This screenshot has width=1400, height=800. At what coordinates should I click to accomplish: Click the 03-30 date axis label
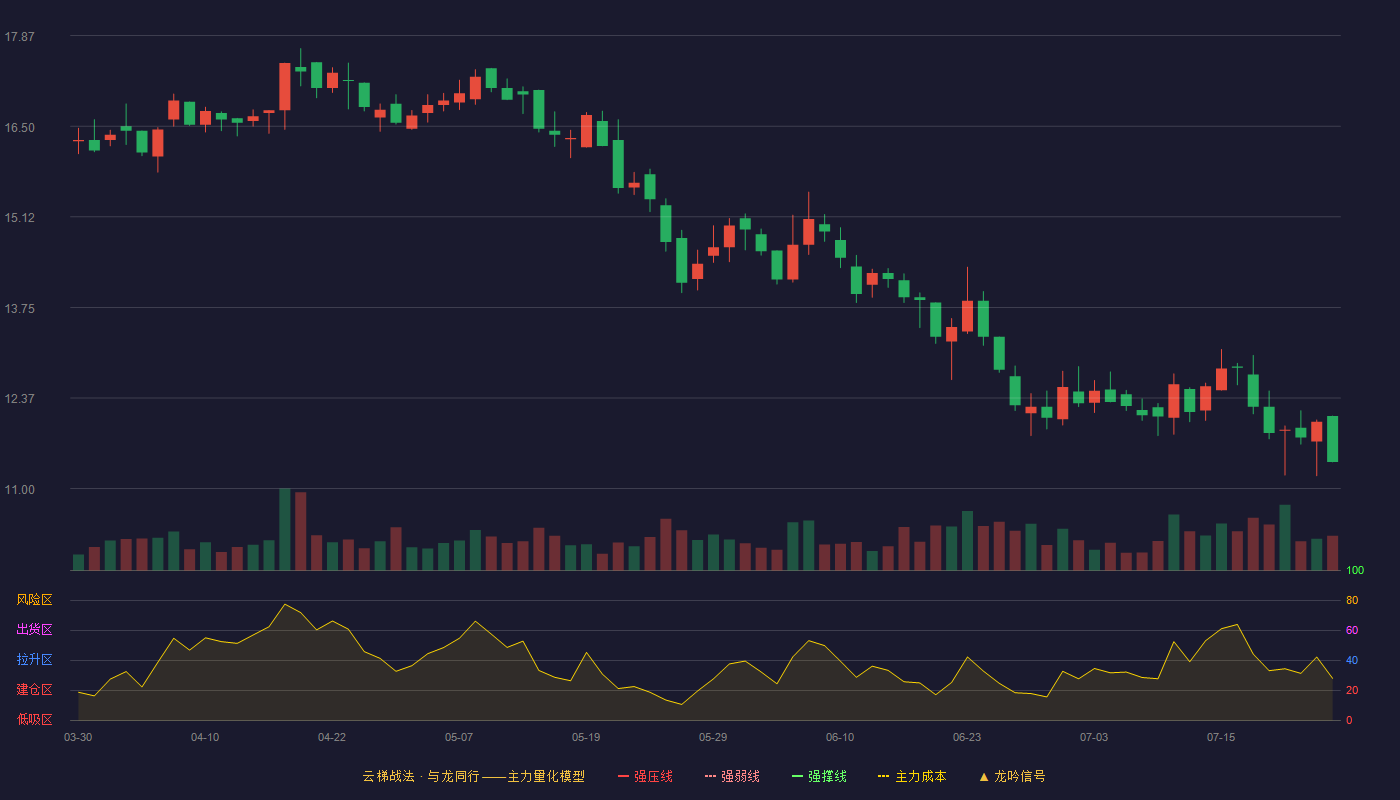click(78, 737)
